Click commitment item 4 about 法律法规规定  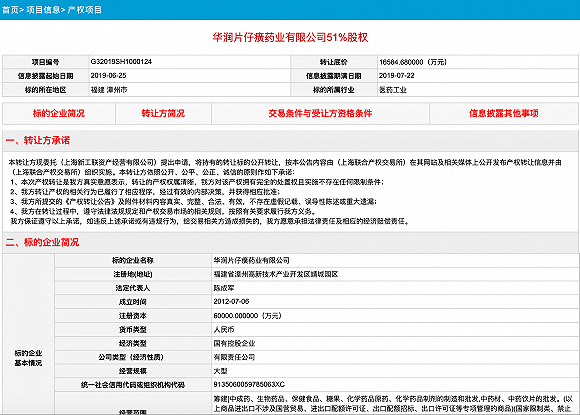pyautogui.click(x=163, y=212)
